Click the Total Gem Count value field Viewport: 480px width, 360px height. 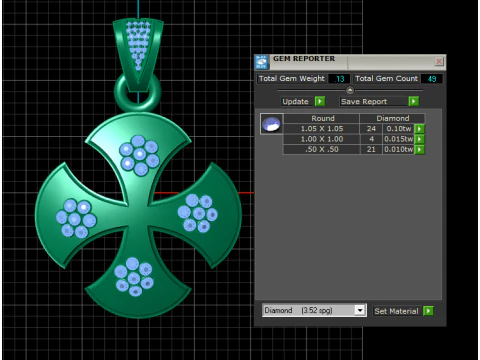432,79
